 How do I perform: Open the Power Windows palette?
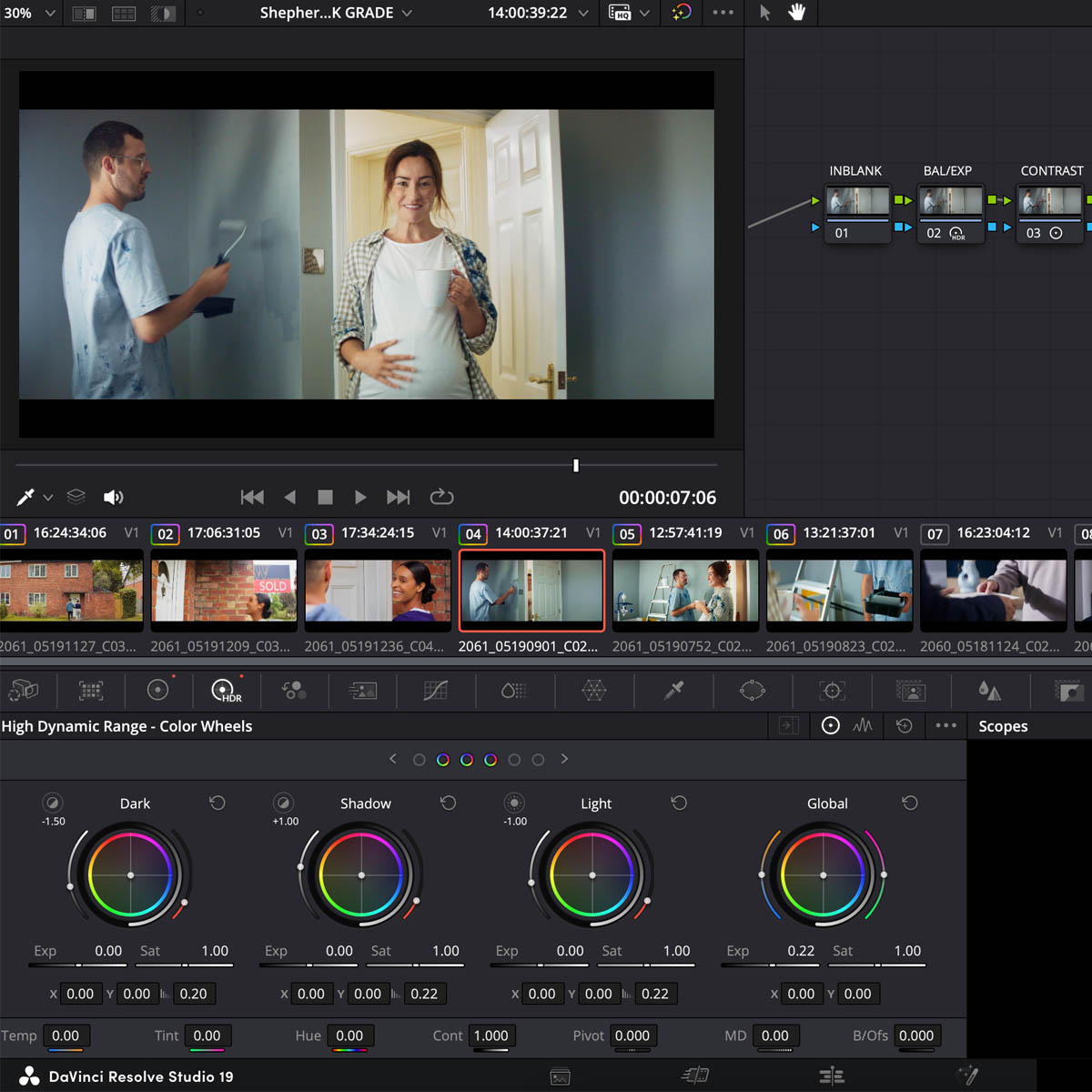753,691
